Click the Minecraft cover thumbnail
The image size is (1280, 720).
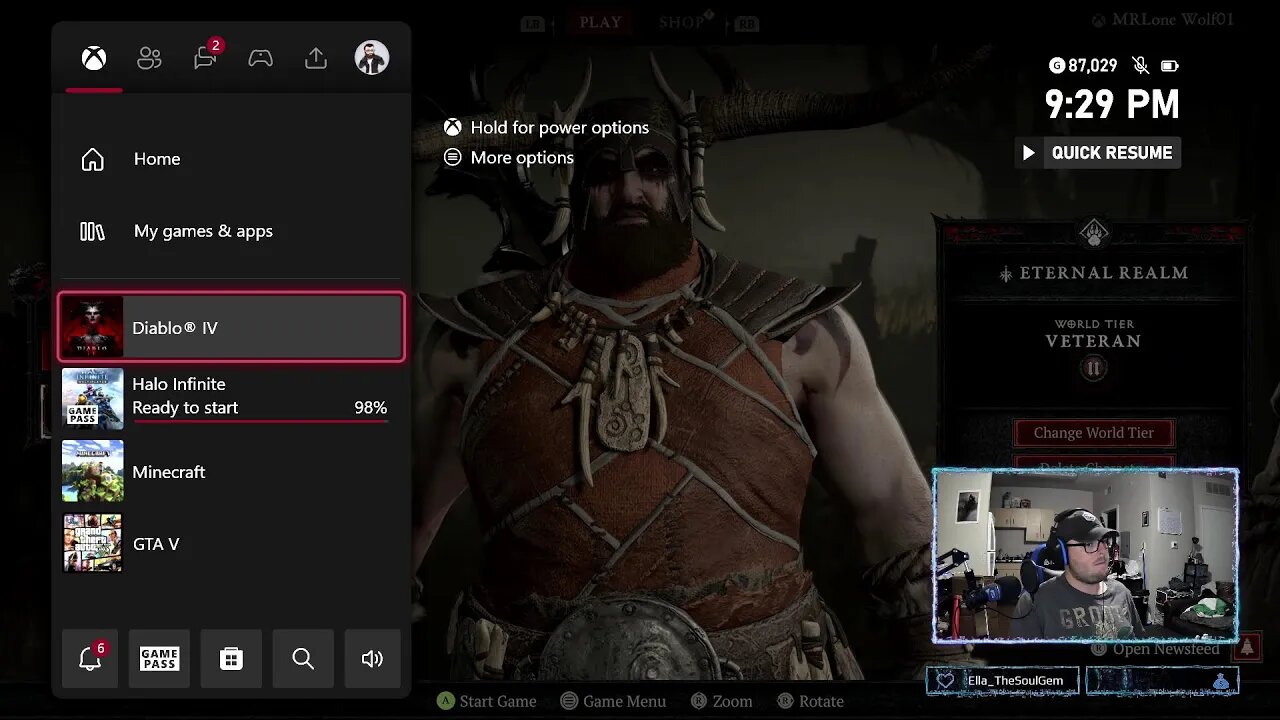(92, 471)
